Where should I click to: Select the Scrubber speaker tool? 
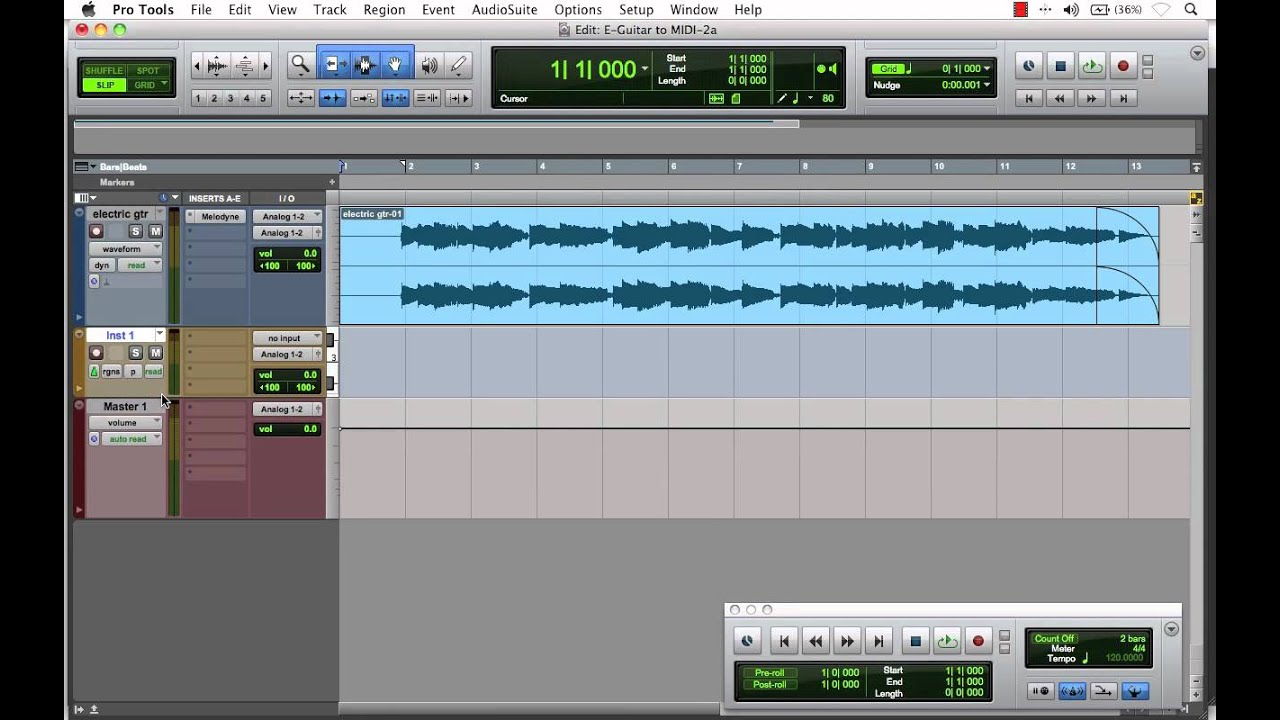click(x=429, y=66)
